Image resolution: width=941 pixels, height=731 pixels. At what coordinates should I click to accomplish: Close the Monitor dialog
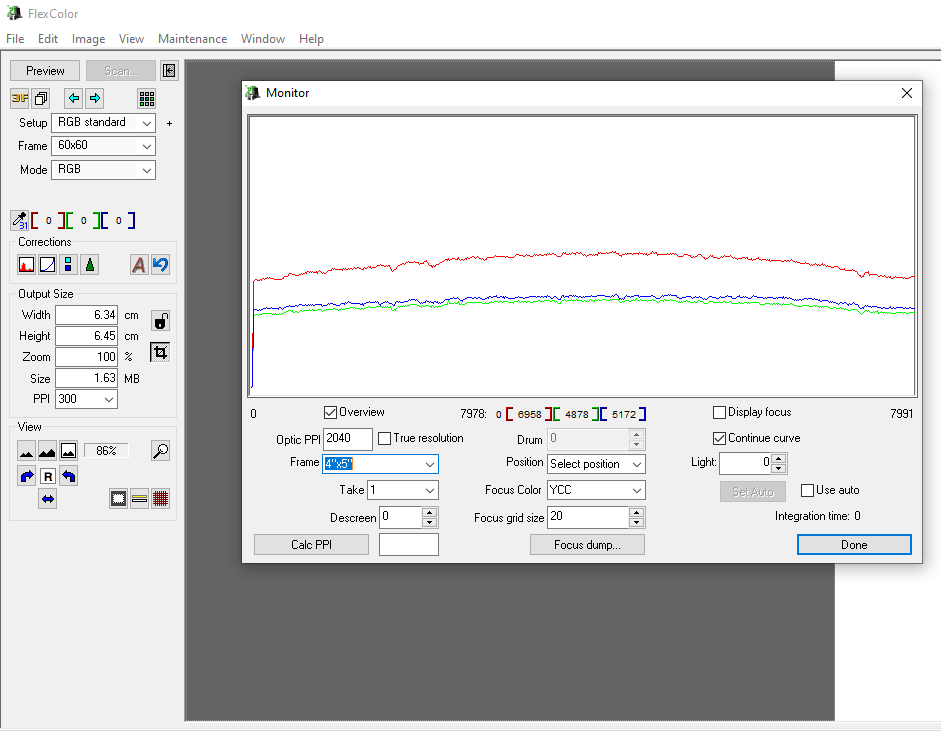(x=907, y=93)
